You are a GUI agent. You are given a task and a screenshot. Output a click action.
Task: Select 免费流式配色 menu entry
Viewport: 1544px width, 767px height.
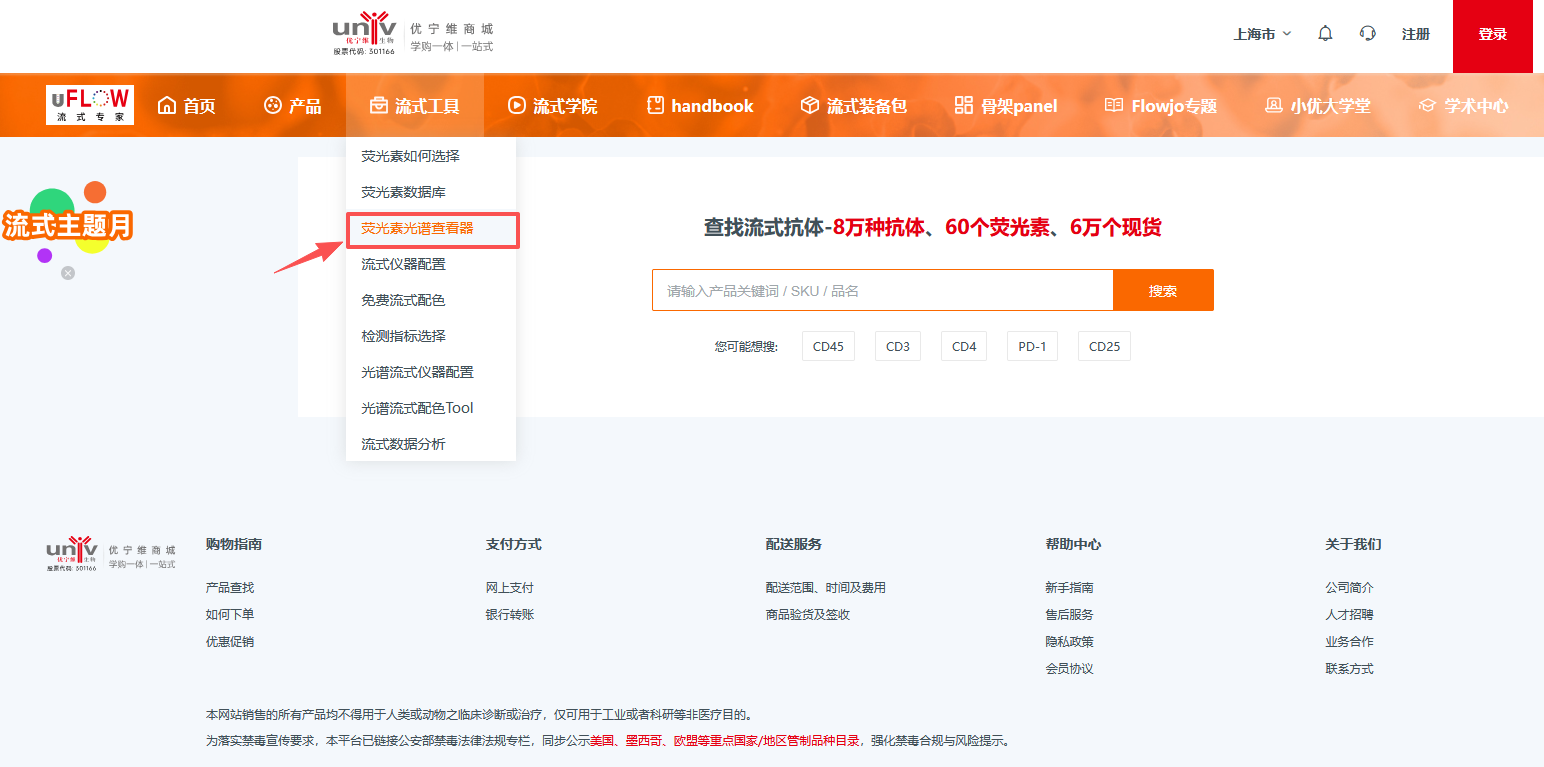pos(431,300)
